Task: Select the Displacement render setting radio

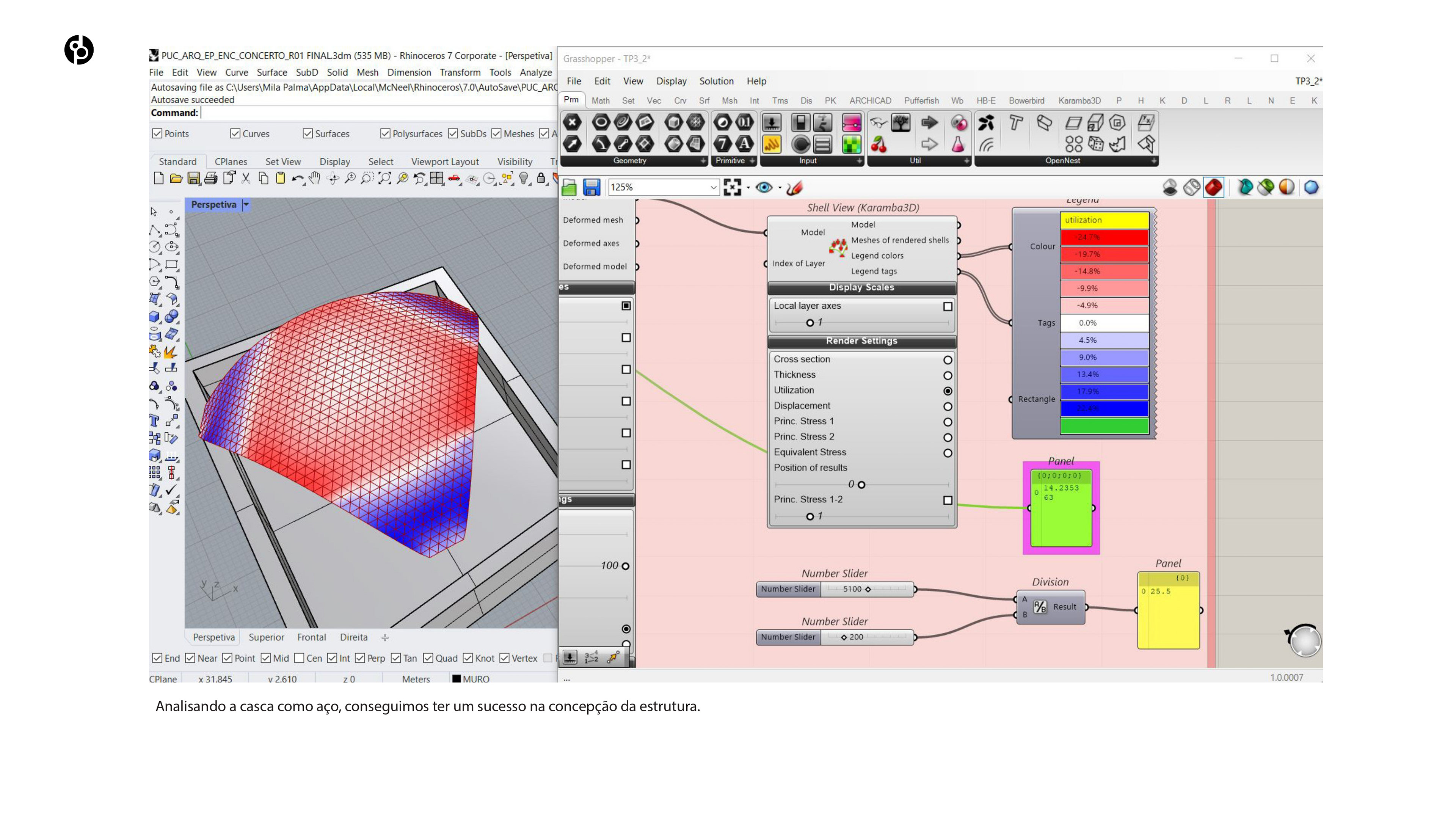Action: pos(947,406)
